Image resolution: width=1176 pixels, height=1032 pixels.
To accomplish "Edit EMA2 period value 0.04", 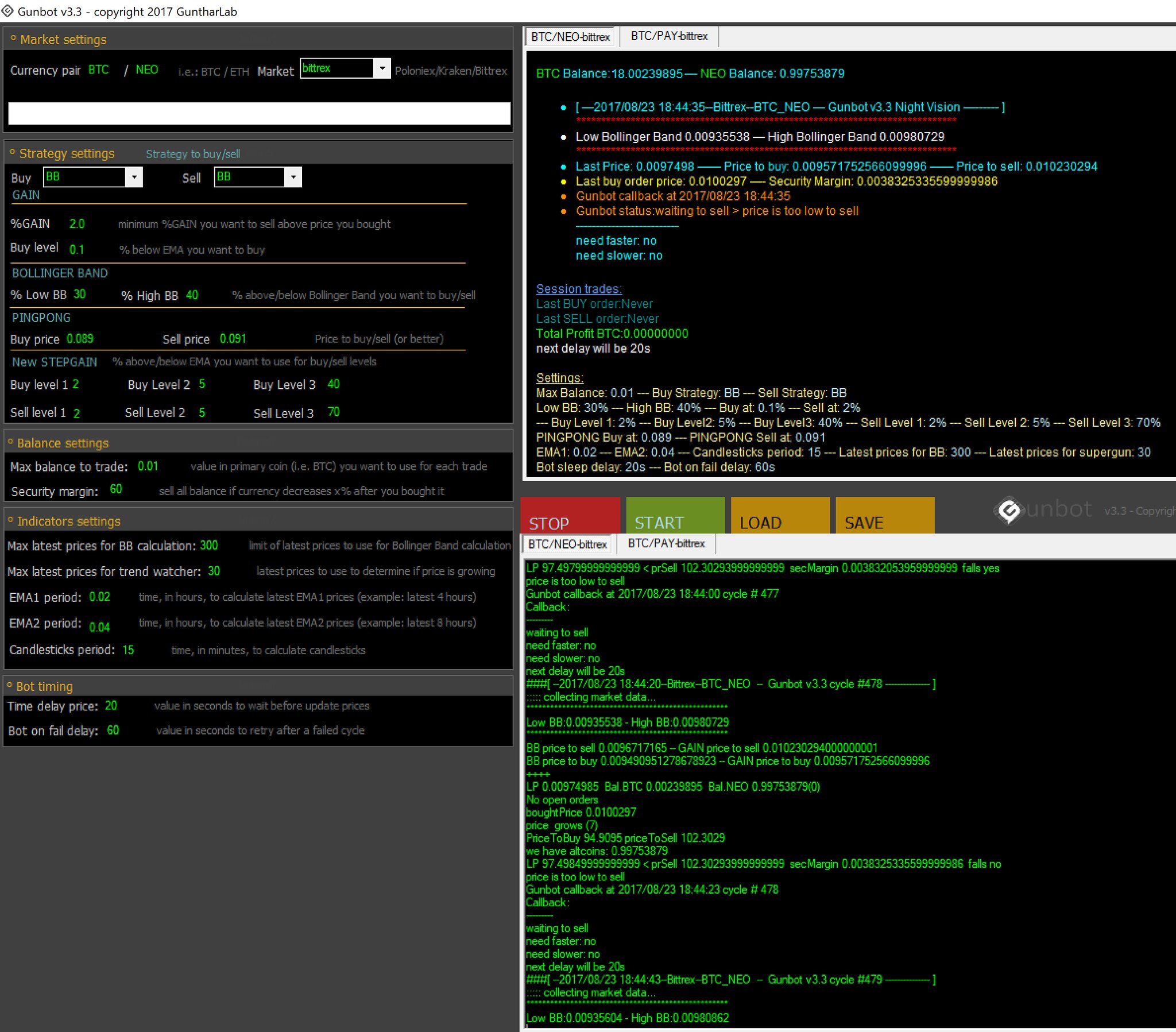I will (x=99, y=626).
